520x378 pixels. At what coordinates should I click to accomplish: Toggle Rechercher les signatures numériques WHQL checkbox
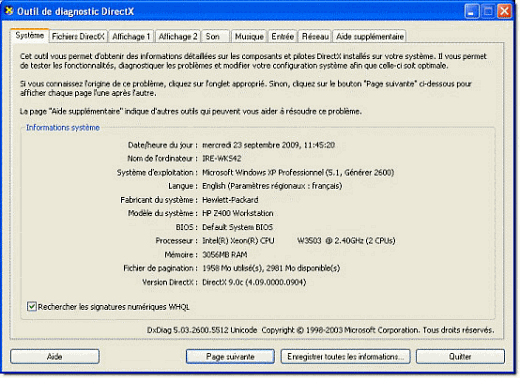(x=32, y=306)
